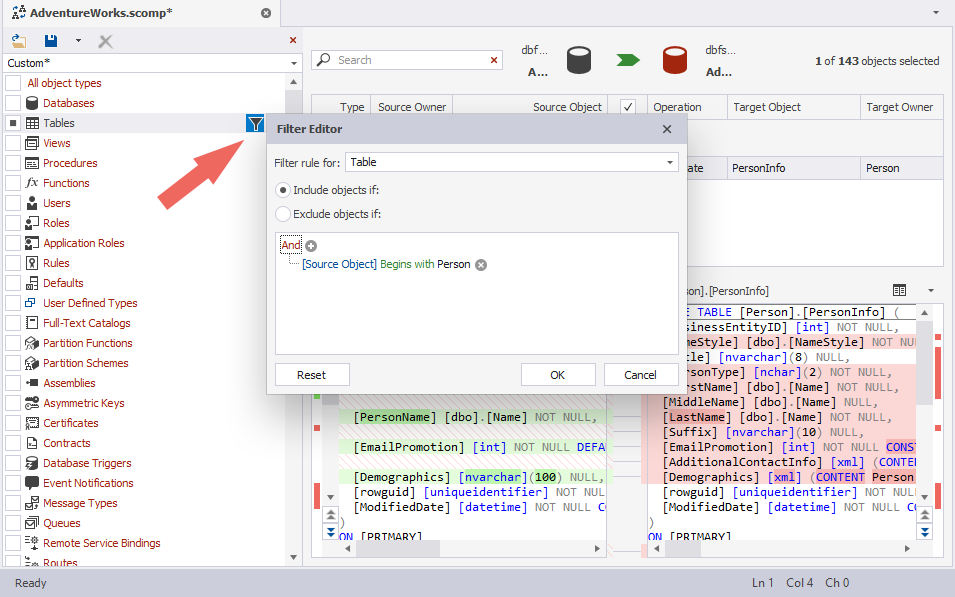Click the target database red cylinder icon
Viewport: 955px width, 597px height.
[x=674, y=60]
